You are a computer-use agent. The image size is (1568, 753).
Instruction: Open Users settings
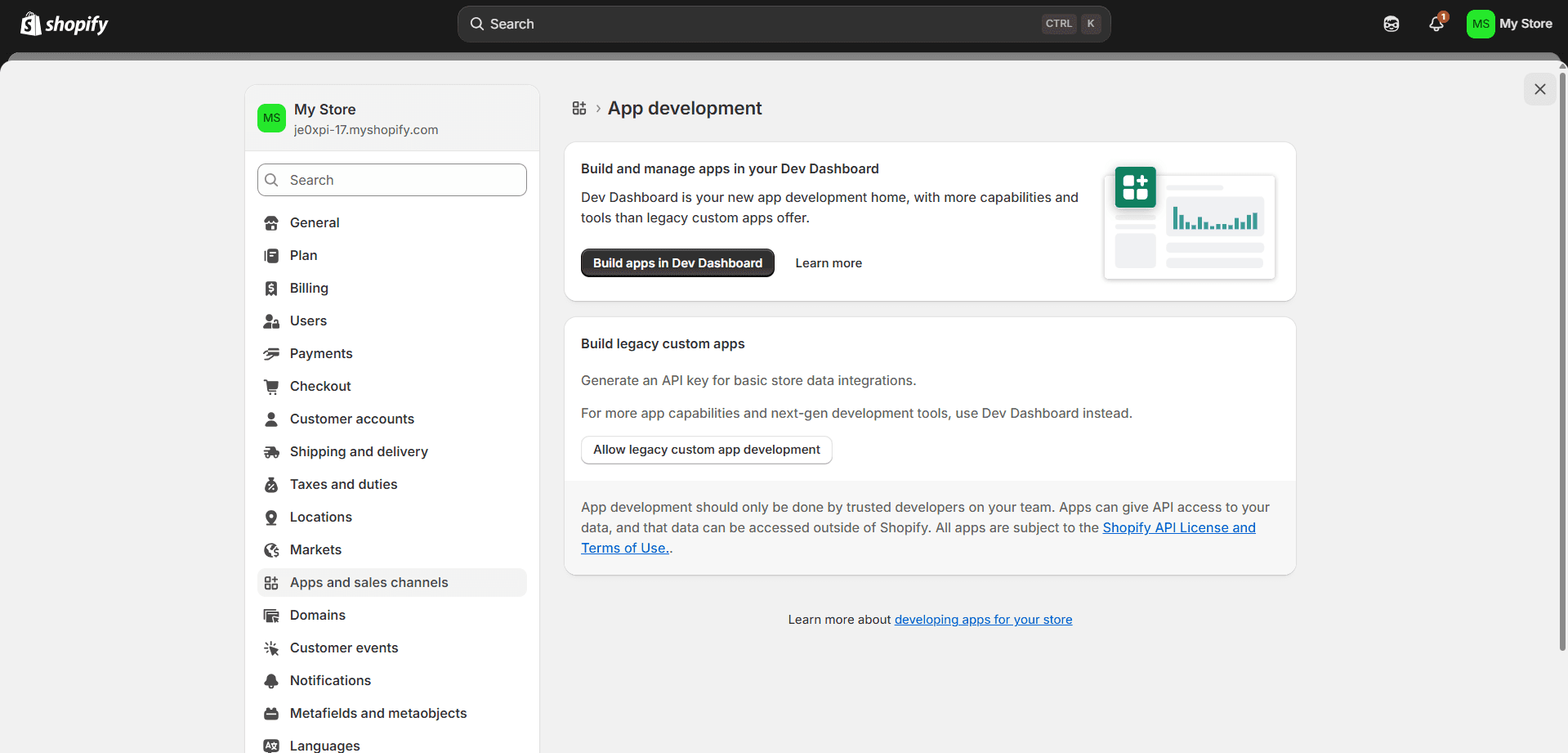point(392,320)
